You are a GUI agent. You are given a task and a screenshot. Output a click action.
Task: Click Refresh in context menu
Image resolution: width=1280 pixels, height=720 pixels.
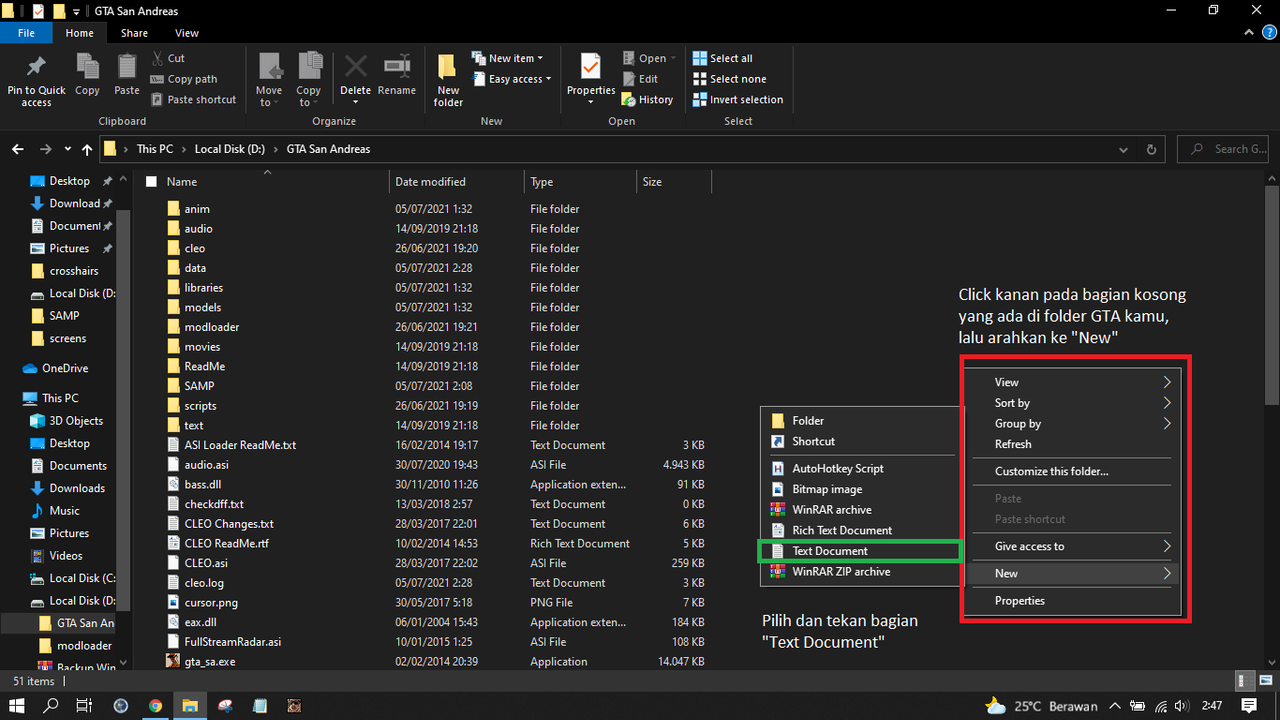pyautogui.click(x=1073, y=444)
